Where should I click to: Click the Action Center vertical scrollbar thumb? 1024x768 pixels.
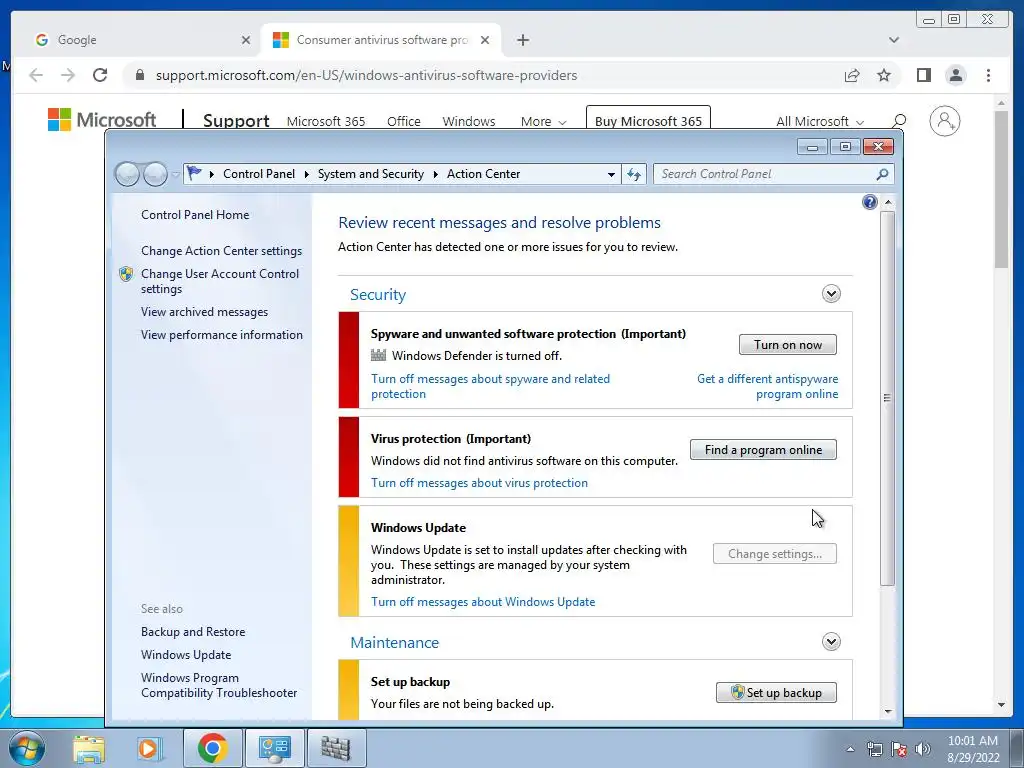coord(887,397)
